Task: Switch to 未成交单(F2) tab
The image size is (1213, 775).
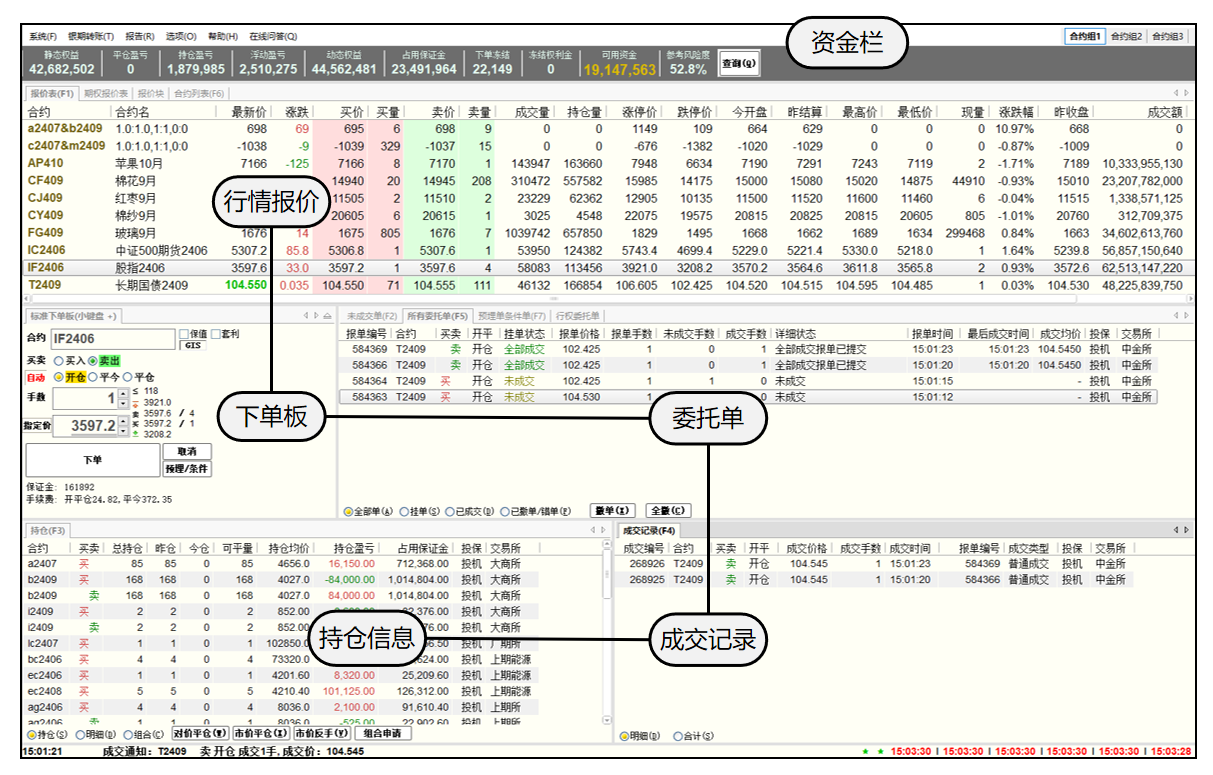Action: tap(371, 316)
